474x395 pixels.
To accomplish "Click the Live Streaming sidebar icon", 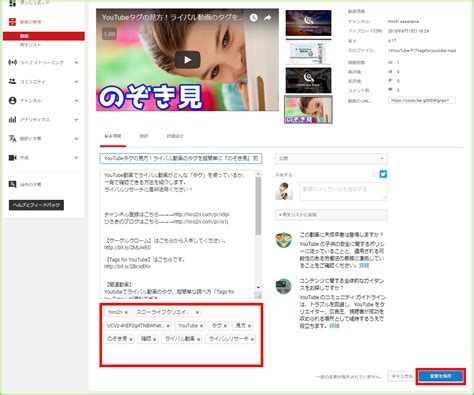I will pyautogui.click(x=12, y=62).
